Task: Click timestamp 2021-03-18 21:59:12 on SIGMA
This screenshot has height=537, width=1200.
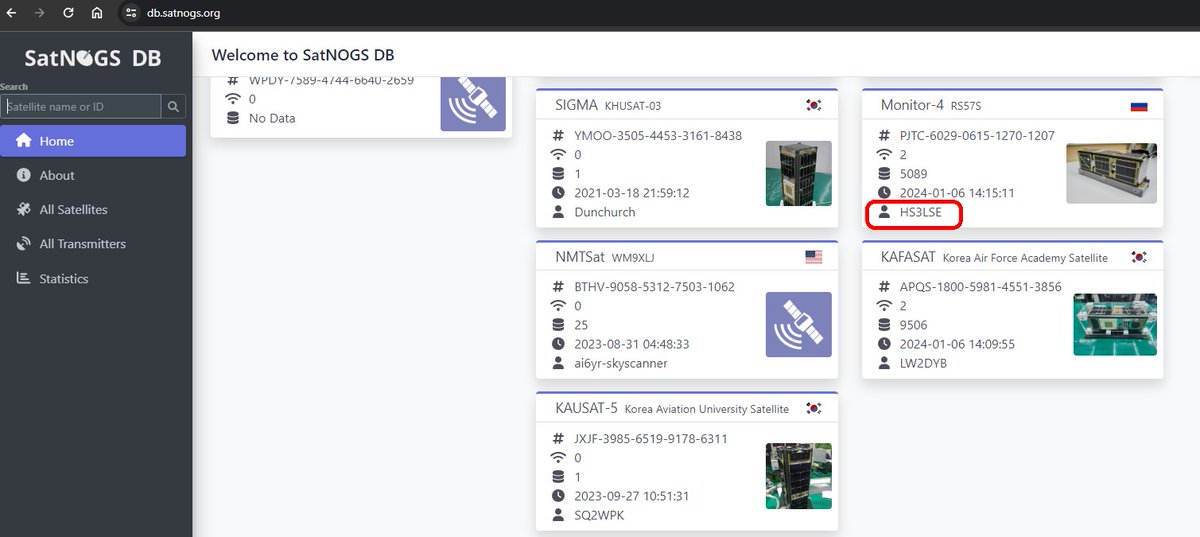Action: (x=632, y=193)
